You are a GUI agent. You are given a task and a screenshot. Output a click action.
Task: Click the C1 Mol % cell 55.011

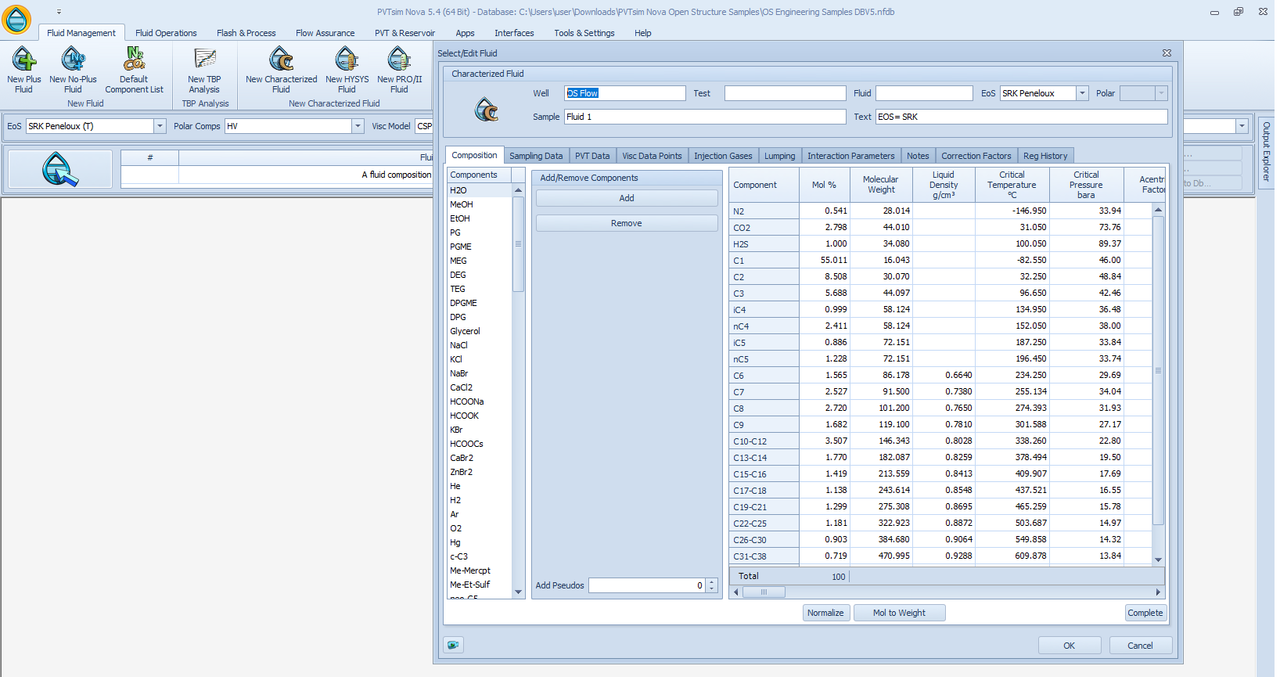pos(825,260)
